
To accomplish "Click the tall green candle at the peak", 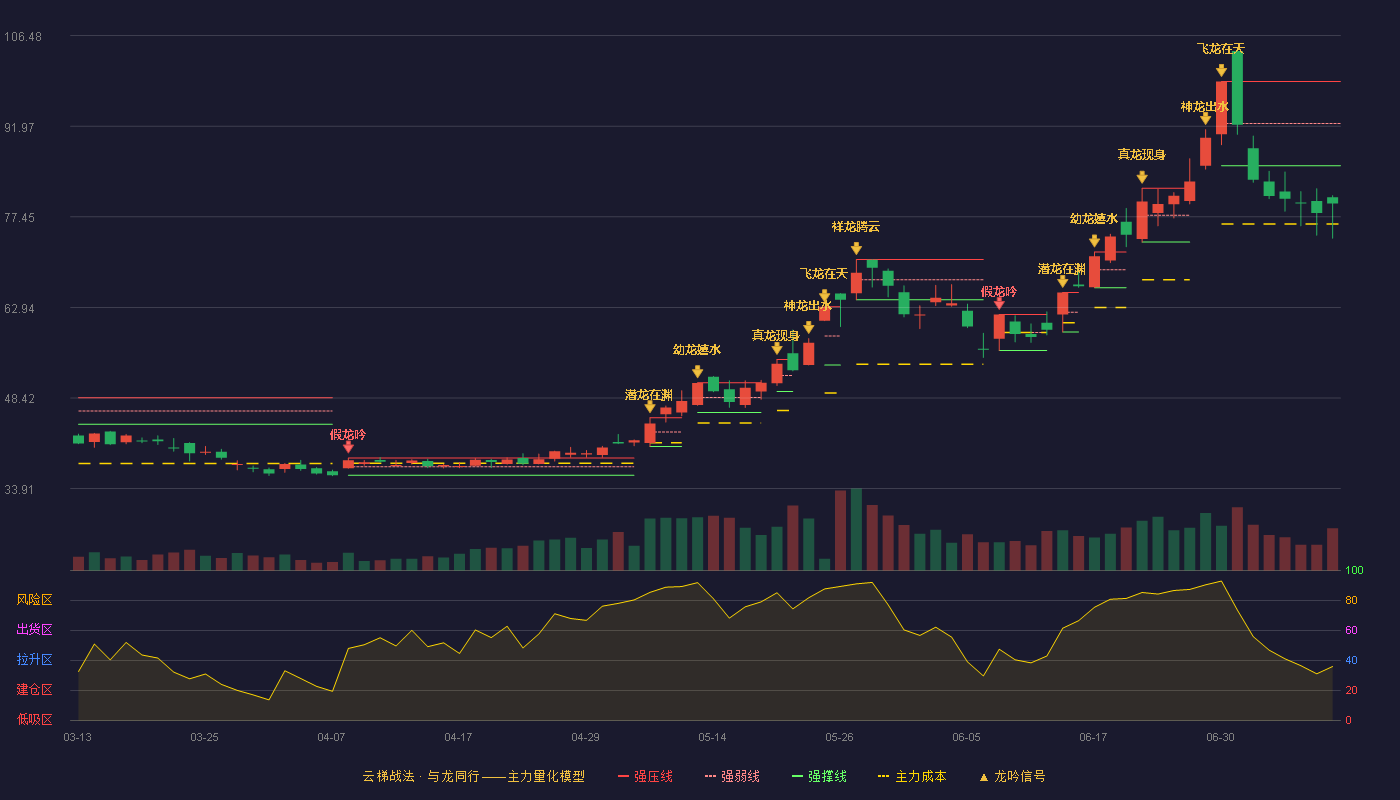I will tap(1237, 88).
